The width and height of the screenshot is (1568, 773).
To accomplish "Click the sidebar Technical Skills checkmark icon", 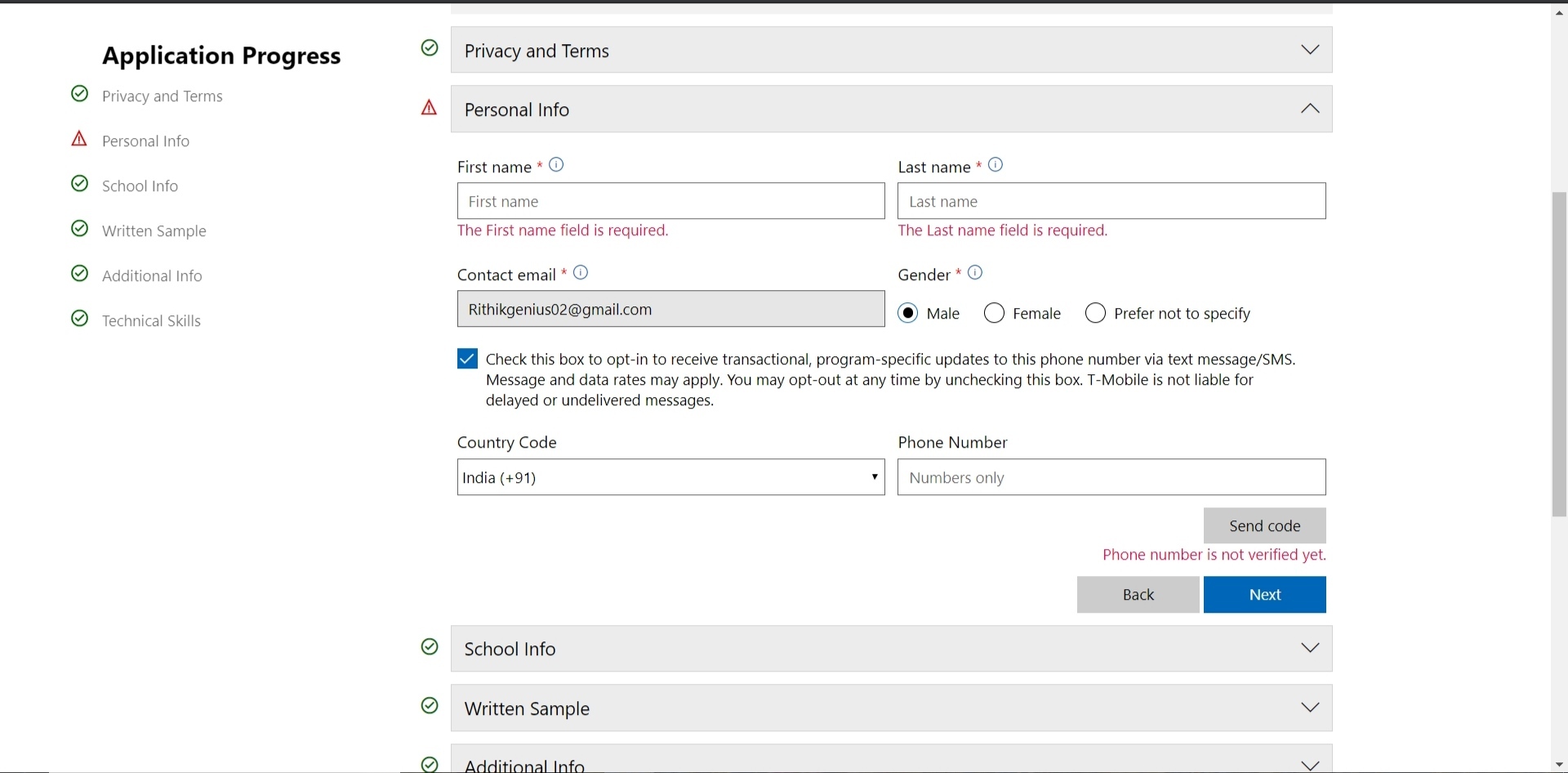I will tap(79, 319).
